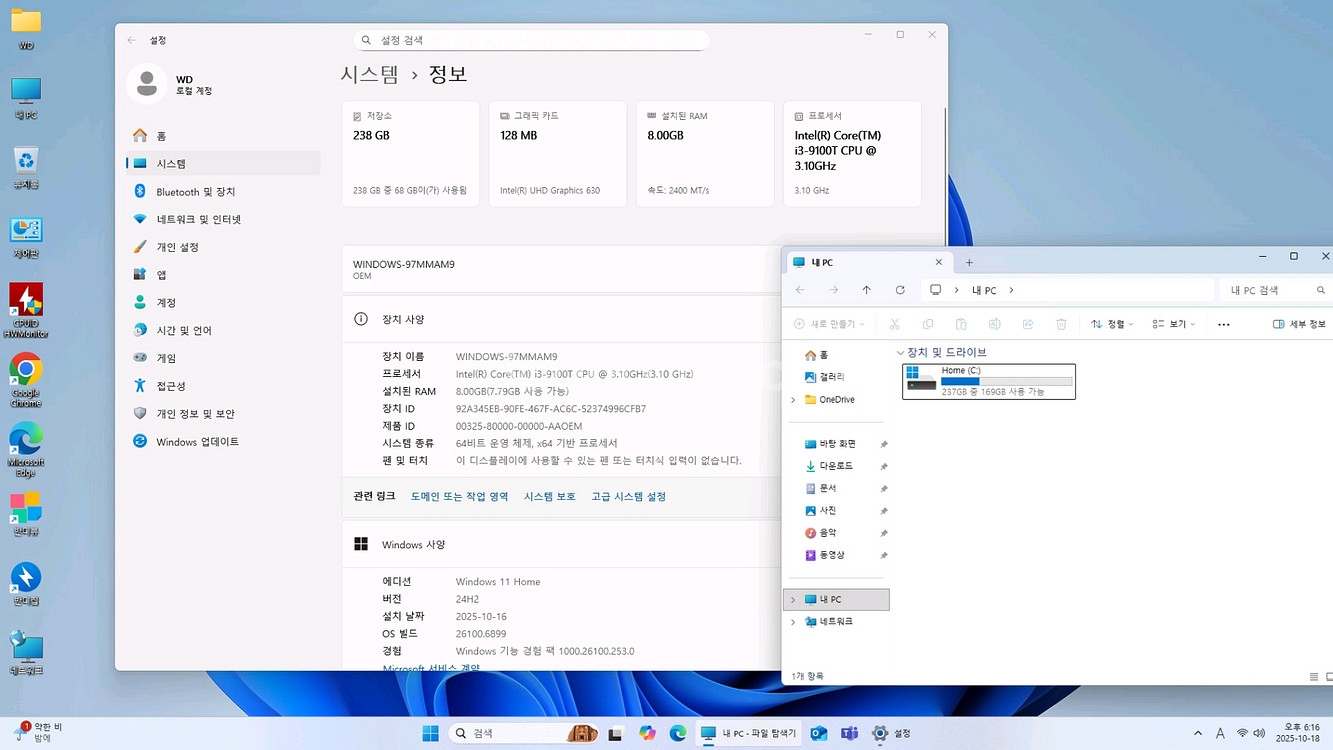The width and height of the screenshot is (1333, 750).
Task: Open the 보기 view dropdown
Action: 1173,324
